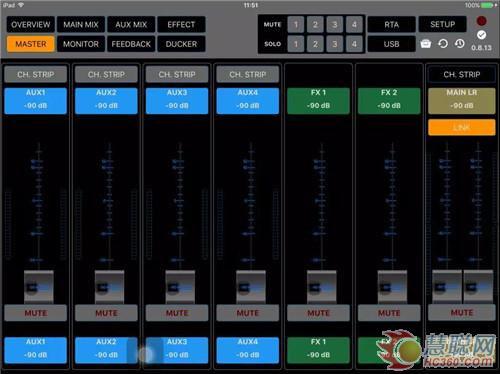This screenshot has width=500, height=374.
Task: Toggle mute group 2
Action: [315, 24]
